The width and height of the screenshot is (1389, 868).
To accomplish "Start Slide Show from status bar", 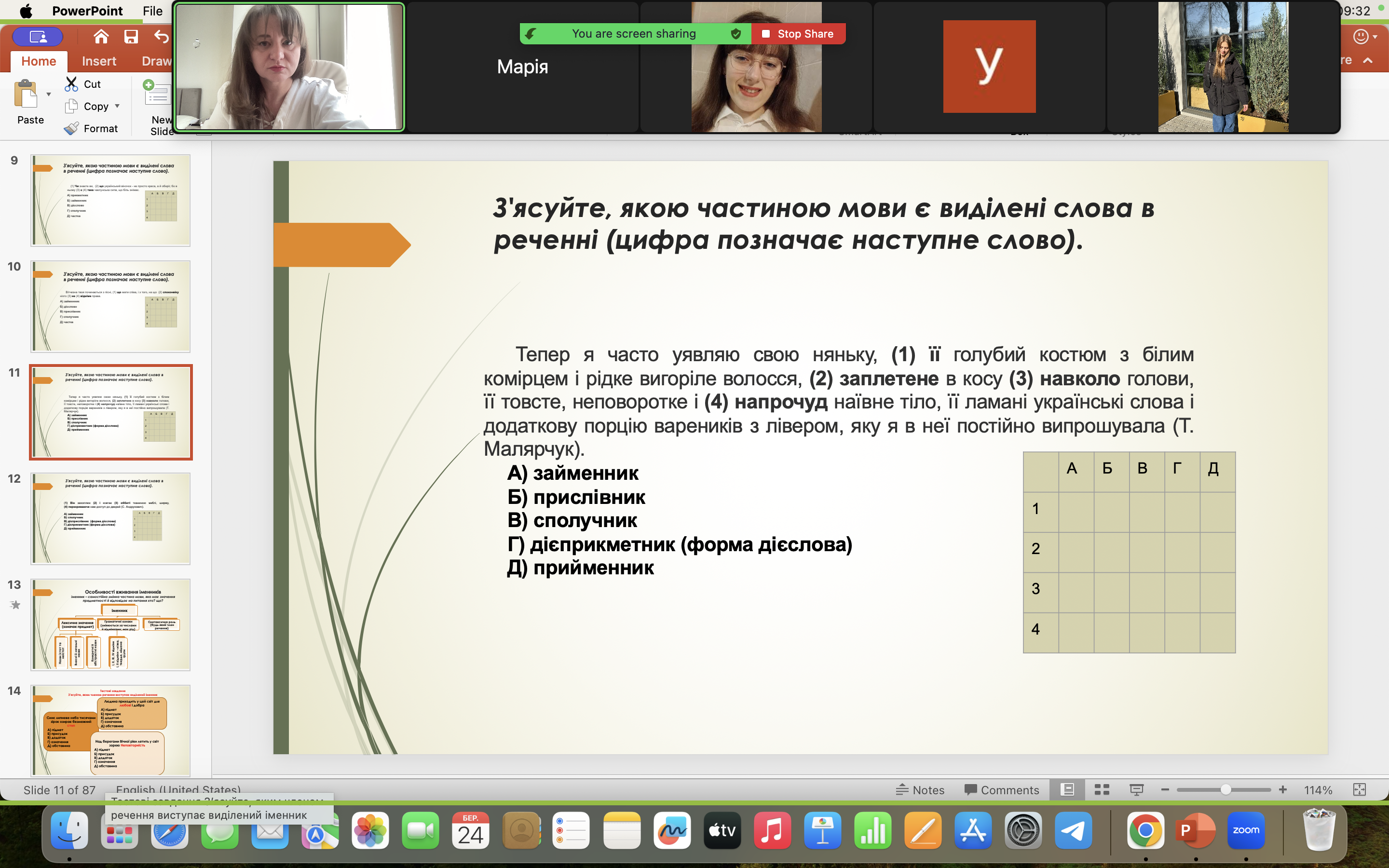I will pos(1136,790).
